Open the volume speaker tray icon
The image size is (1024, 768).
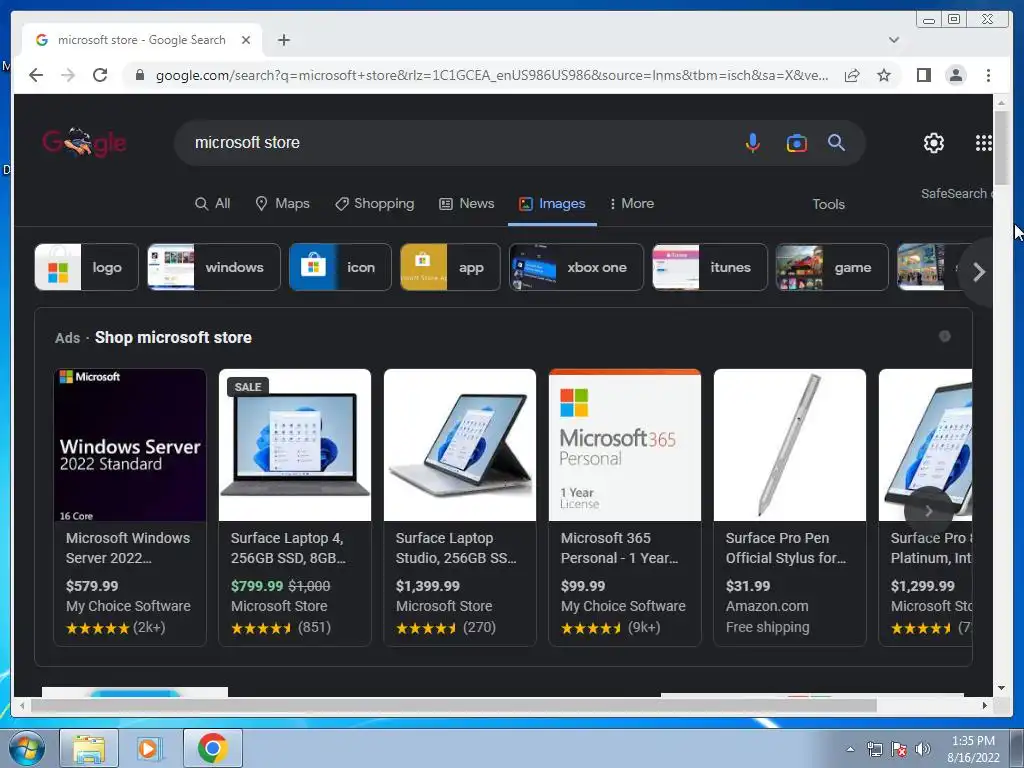[923, 749]
